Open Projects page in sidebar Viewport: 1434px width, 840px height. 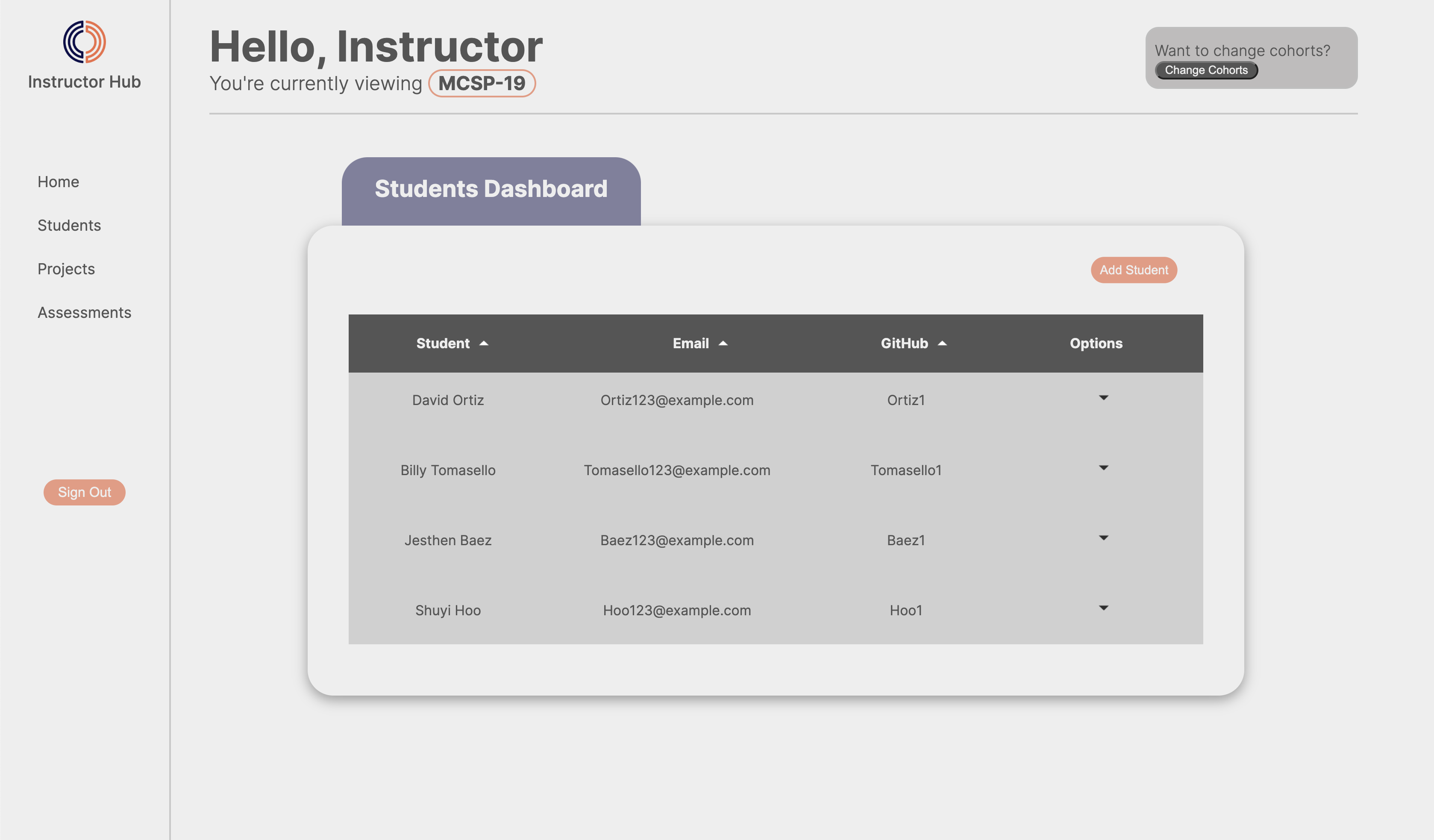[x=66, y=269]
